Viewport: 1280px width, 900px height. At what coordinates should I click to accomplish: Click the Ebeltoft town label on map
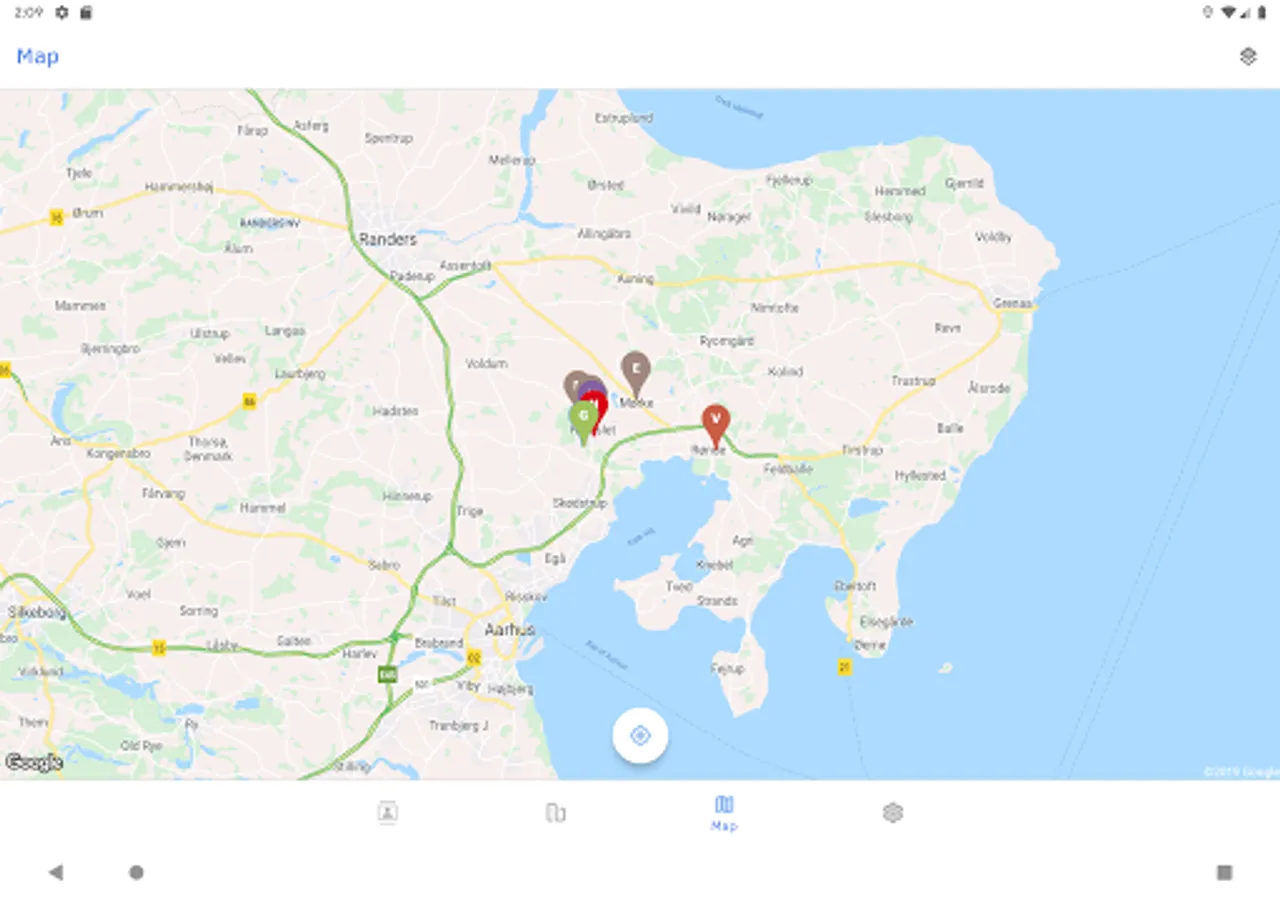855,586
